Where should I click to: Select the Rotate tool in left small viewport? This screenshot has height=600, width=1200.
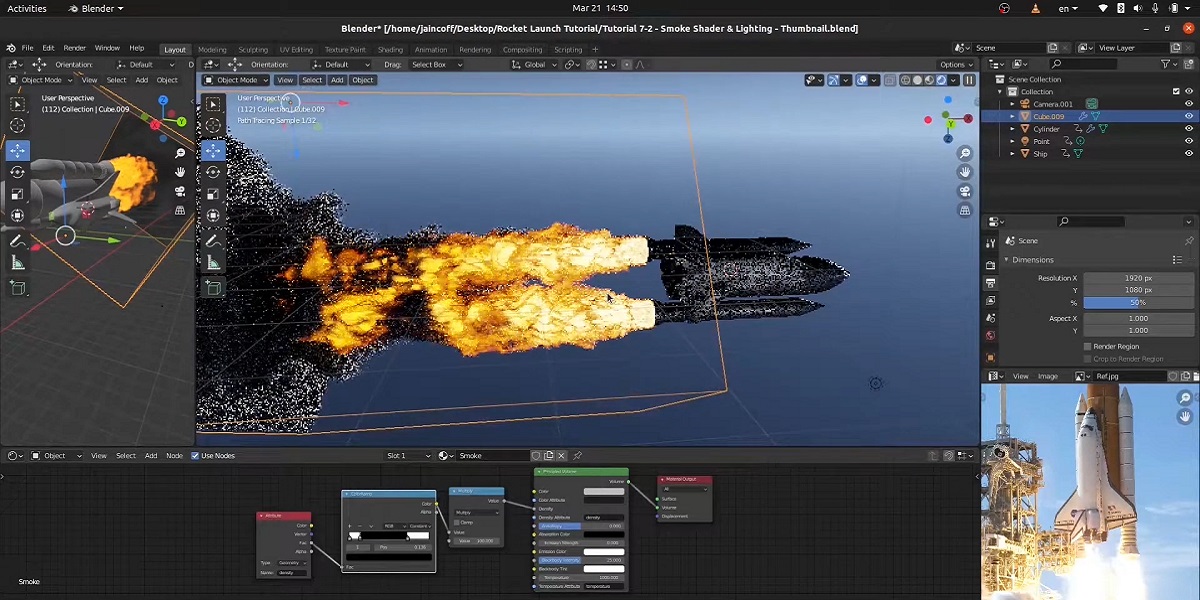click(18, 172)
